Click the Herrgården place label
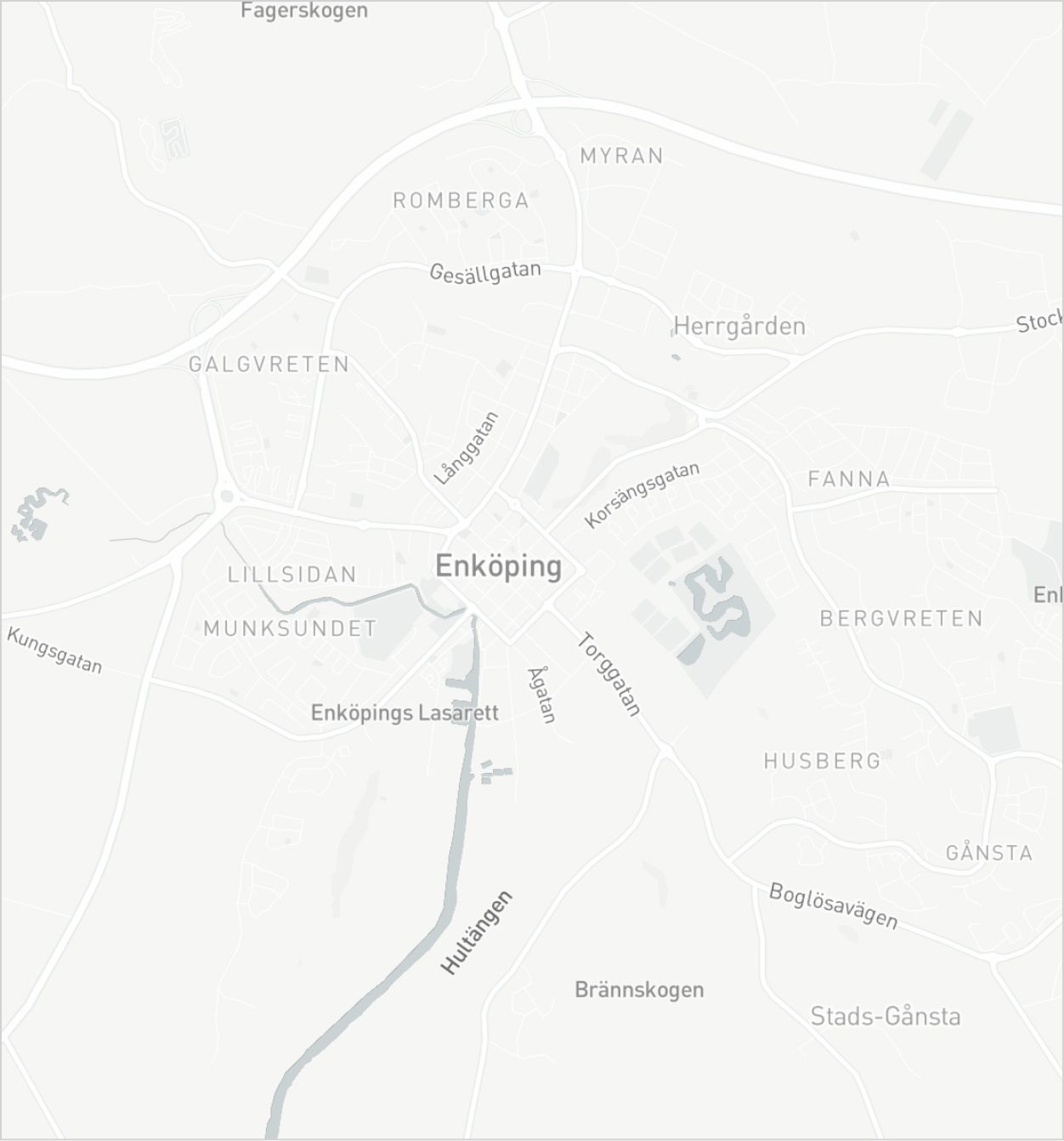 (x=739, y=326)
